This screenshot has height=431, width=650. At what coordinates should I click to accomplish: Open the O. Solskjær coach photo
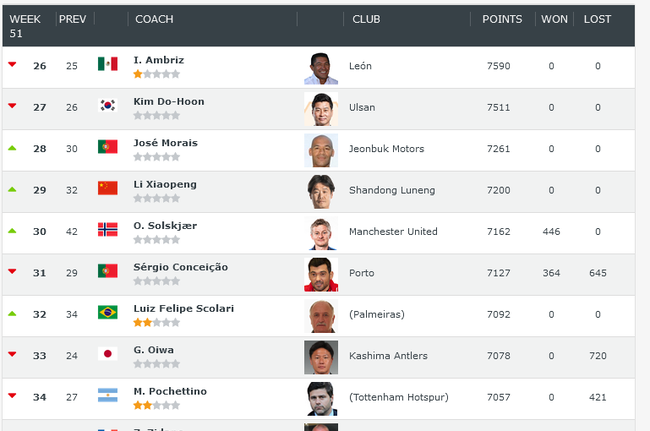[x=321, y=233]
